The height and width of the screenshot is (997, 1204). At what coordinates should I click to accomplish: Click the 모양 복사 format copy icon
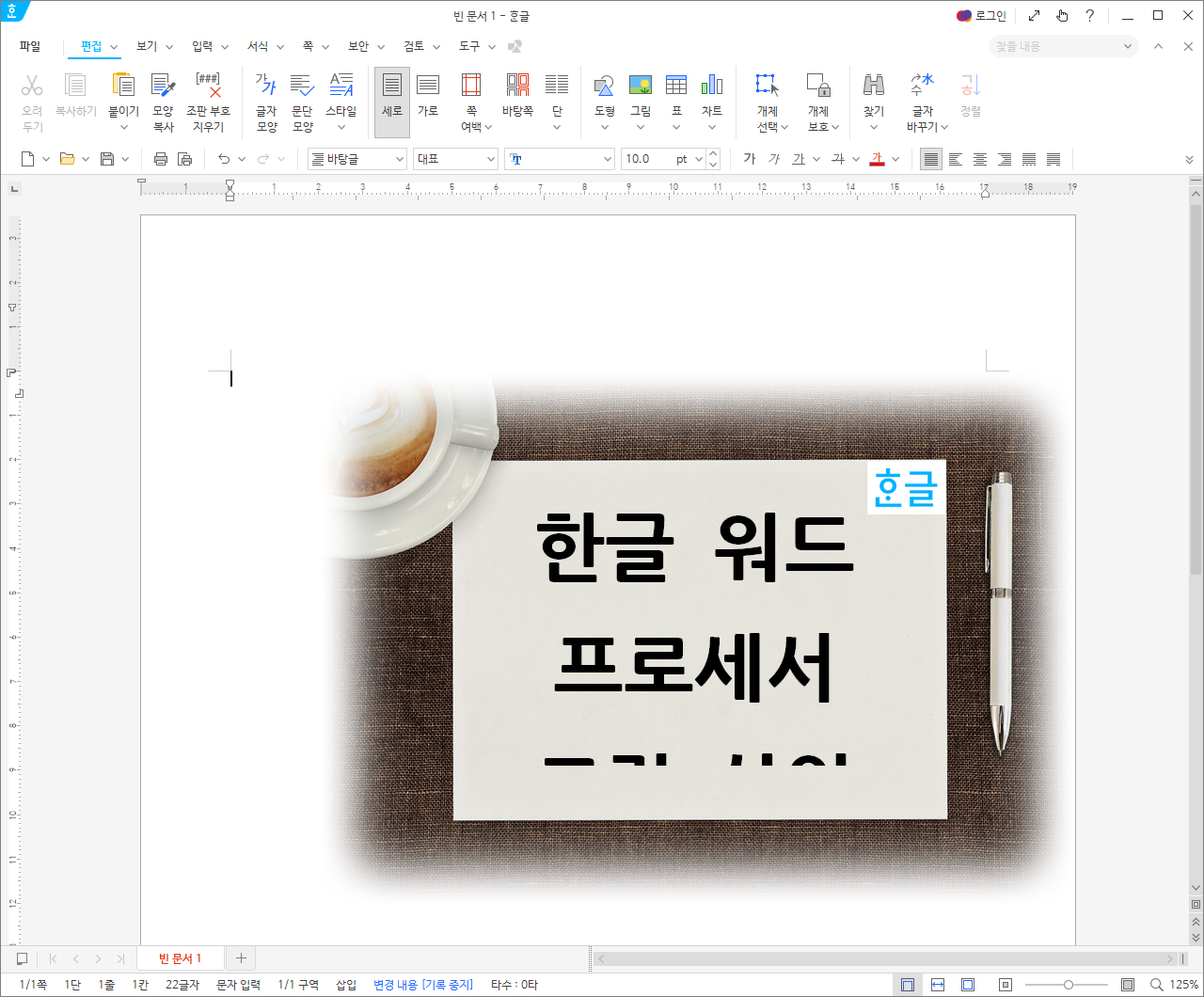point(164,86)
